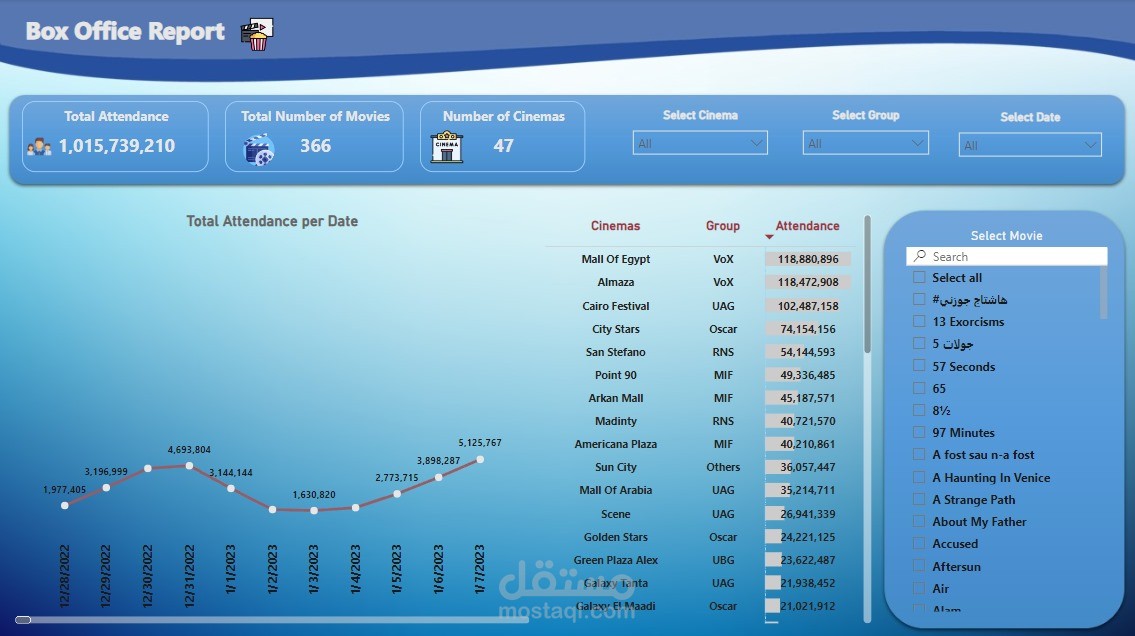Select the Point 90 cinema row
Screen dimensions: 1135x636
[x=699, y=376]
